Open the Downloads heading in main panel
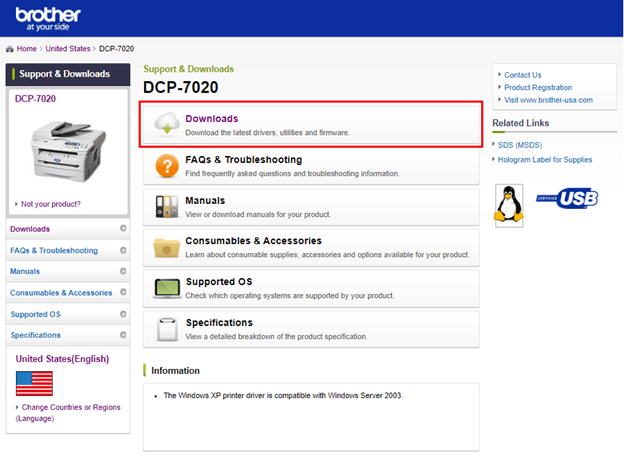624x464 pixels. click(x=212, y=119)
